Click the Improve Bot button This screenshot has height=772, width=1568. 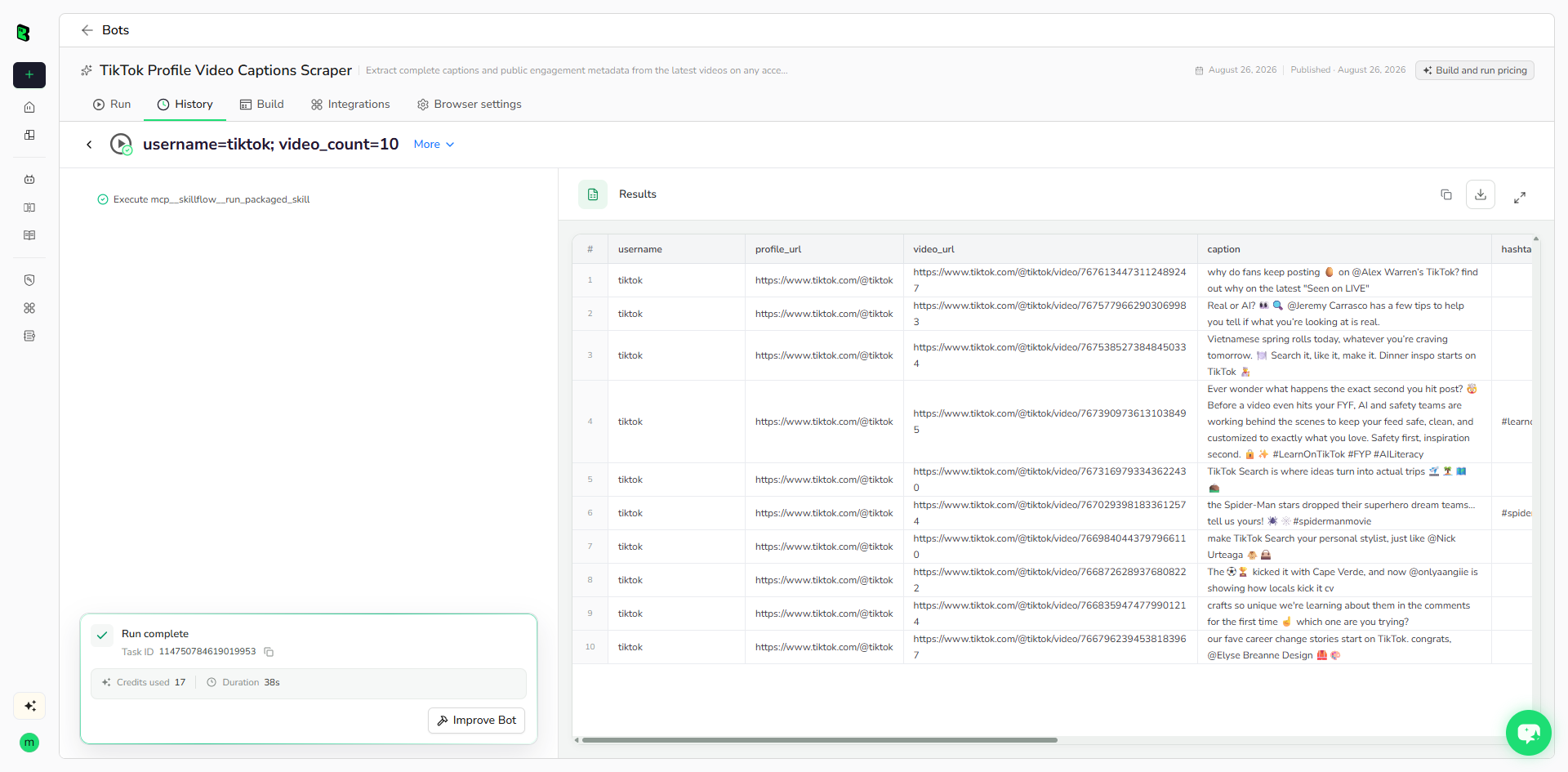pos(477,721)
